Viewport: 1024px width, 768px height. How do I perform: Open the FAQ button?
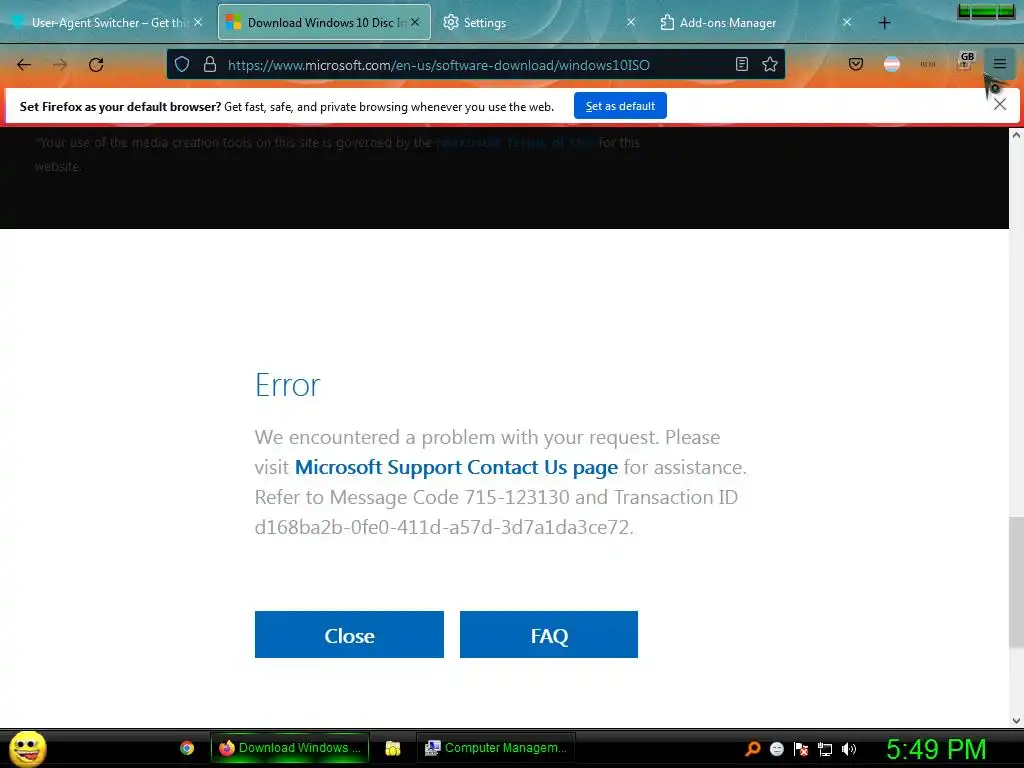549,635
